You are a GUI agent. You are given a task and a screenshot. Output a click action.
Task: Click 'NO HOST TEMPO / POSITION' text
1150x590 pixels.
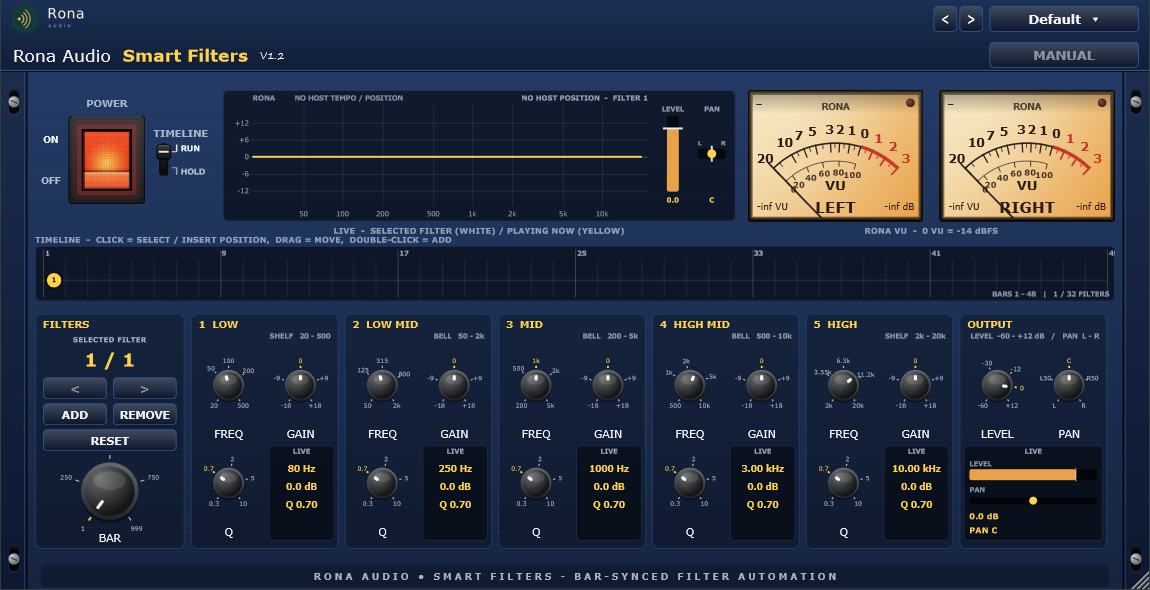click(348, 98)
